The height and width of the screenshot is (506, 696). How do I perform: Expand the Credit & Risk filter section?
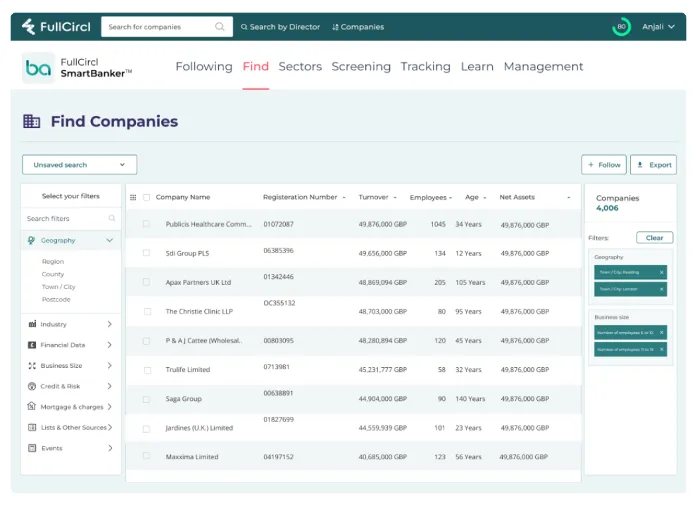click(110, 386)
